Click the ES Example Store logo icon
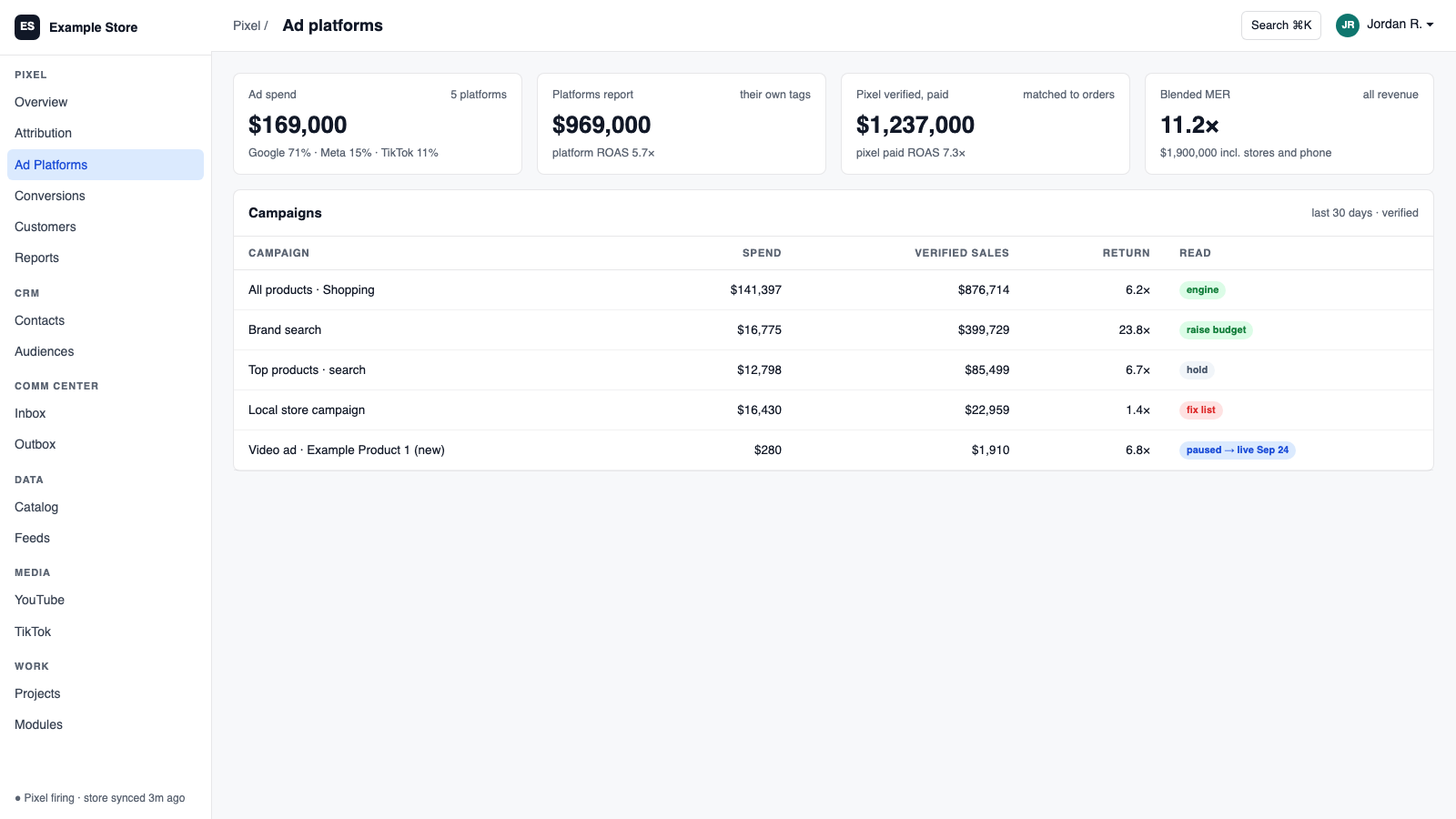 click(27, 27)
